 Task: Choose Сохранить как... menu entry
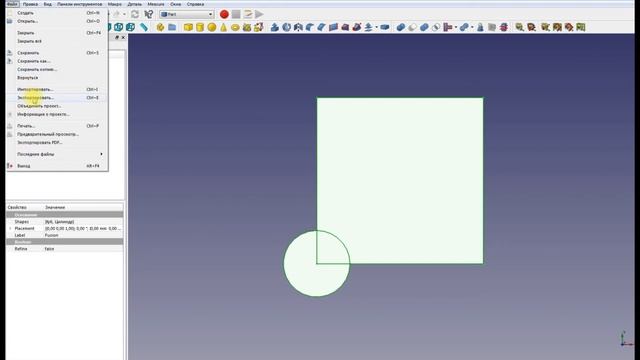pos(57,61)
